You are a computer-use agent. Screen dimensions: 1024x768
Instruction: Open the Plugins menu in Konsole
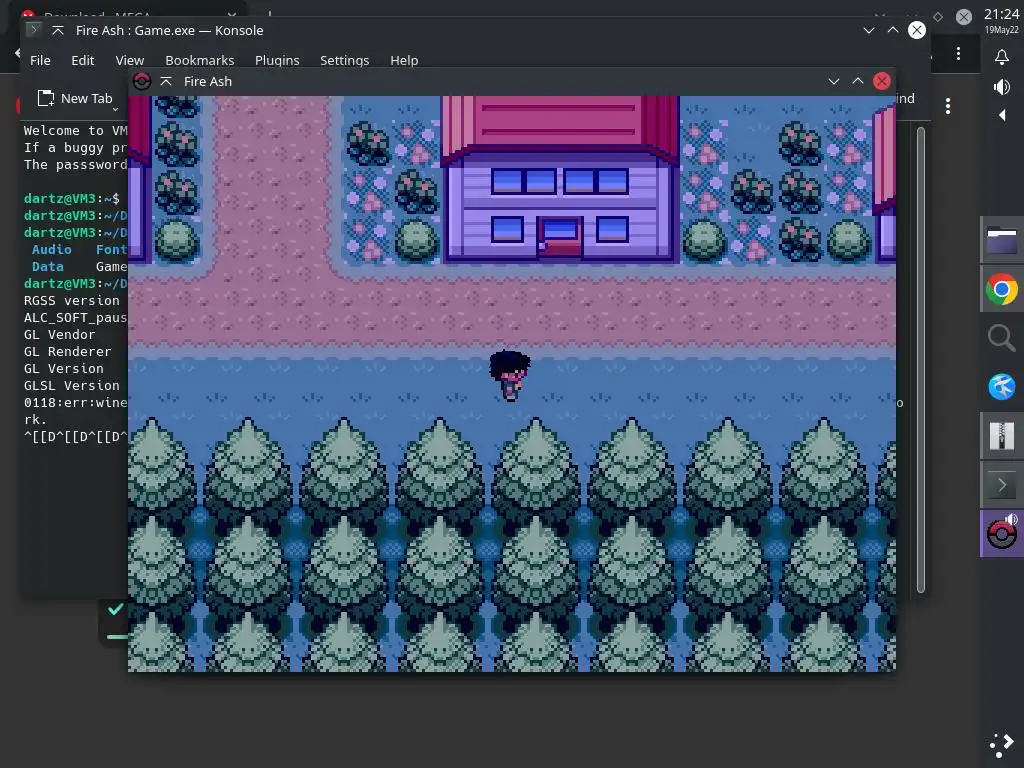(277, 60)
